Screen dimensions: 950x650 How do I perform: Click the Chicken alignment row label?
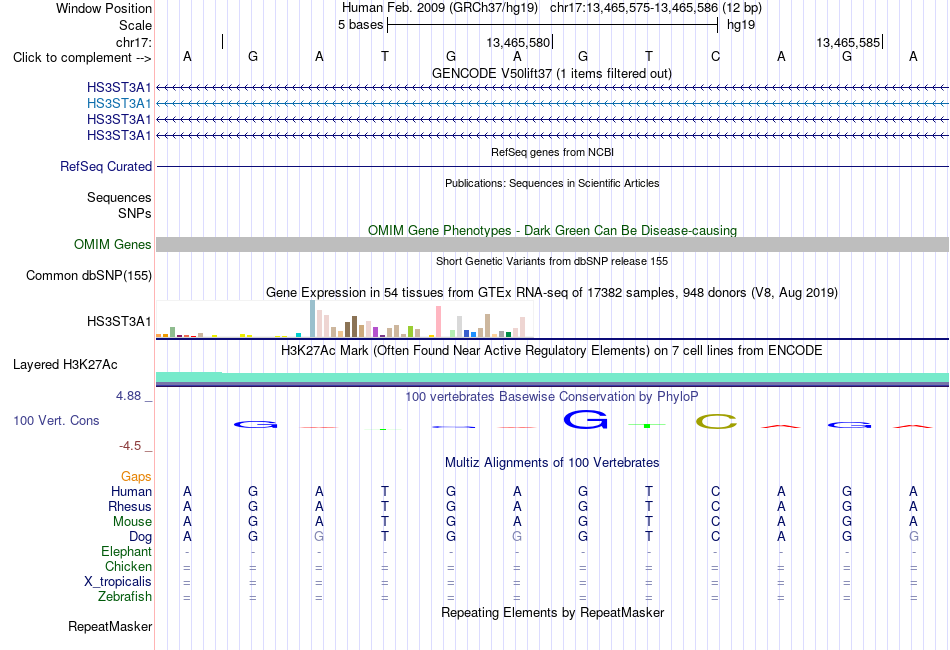[x=128, y=566]
